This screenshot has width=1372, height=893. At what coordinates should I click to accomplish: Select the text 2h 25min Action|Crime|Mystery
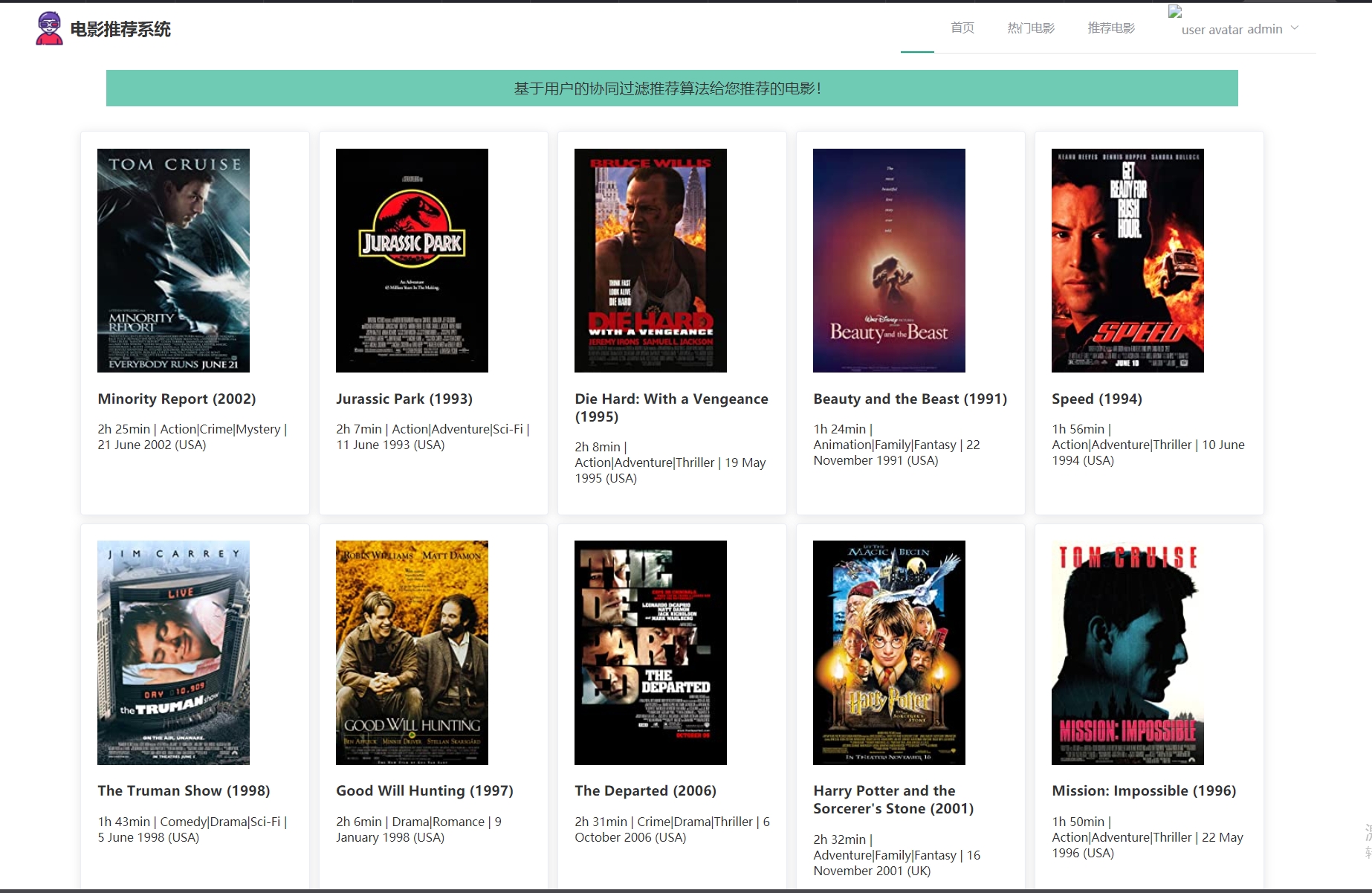click(192, 437)
